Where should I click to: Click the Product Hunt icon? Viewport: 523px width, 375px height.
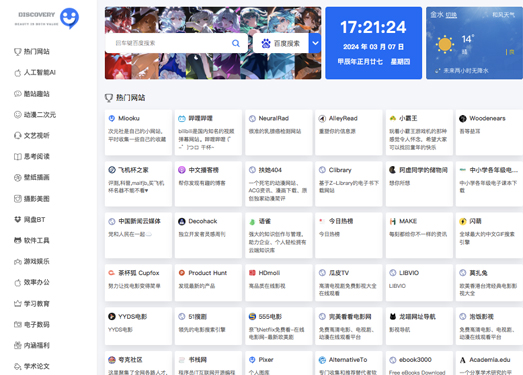click(181, 273)
